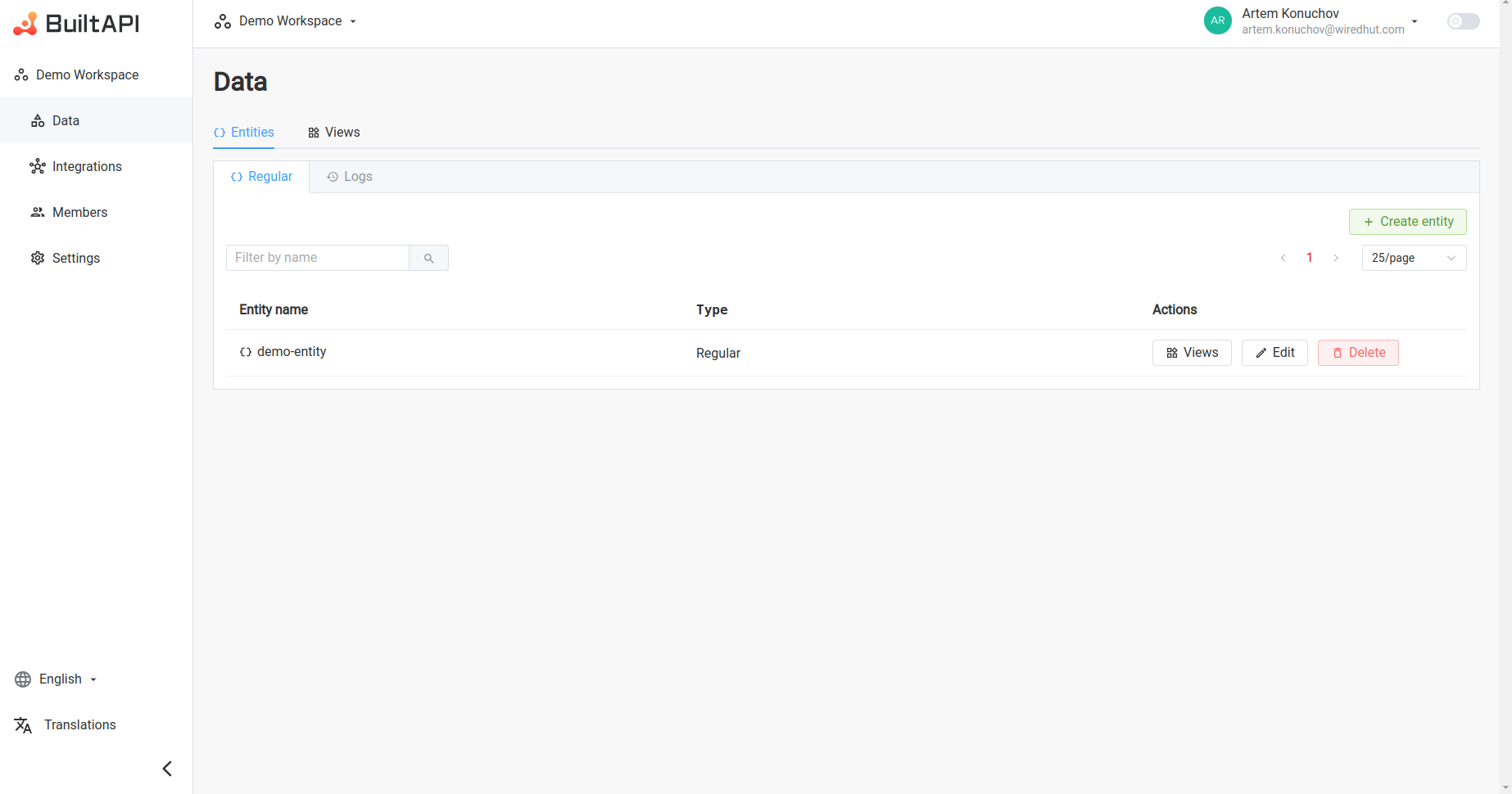Delete the demo-entity row

1358,353
